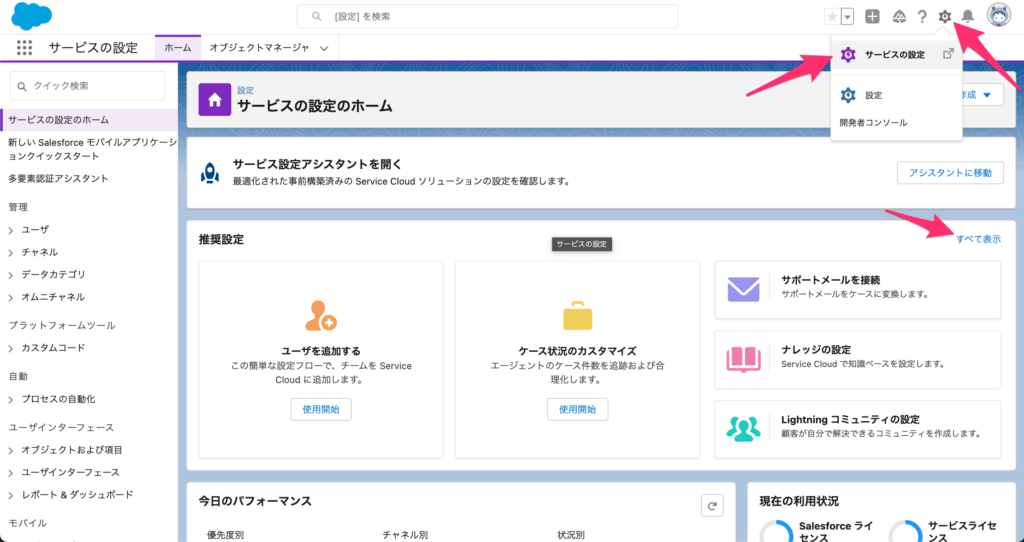The width and height of the screenshot is (1024, 542).
Task: Switch to the オブジェクトマネージャ tab
Action: 259,48
